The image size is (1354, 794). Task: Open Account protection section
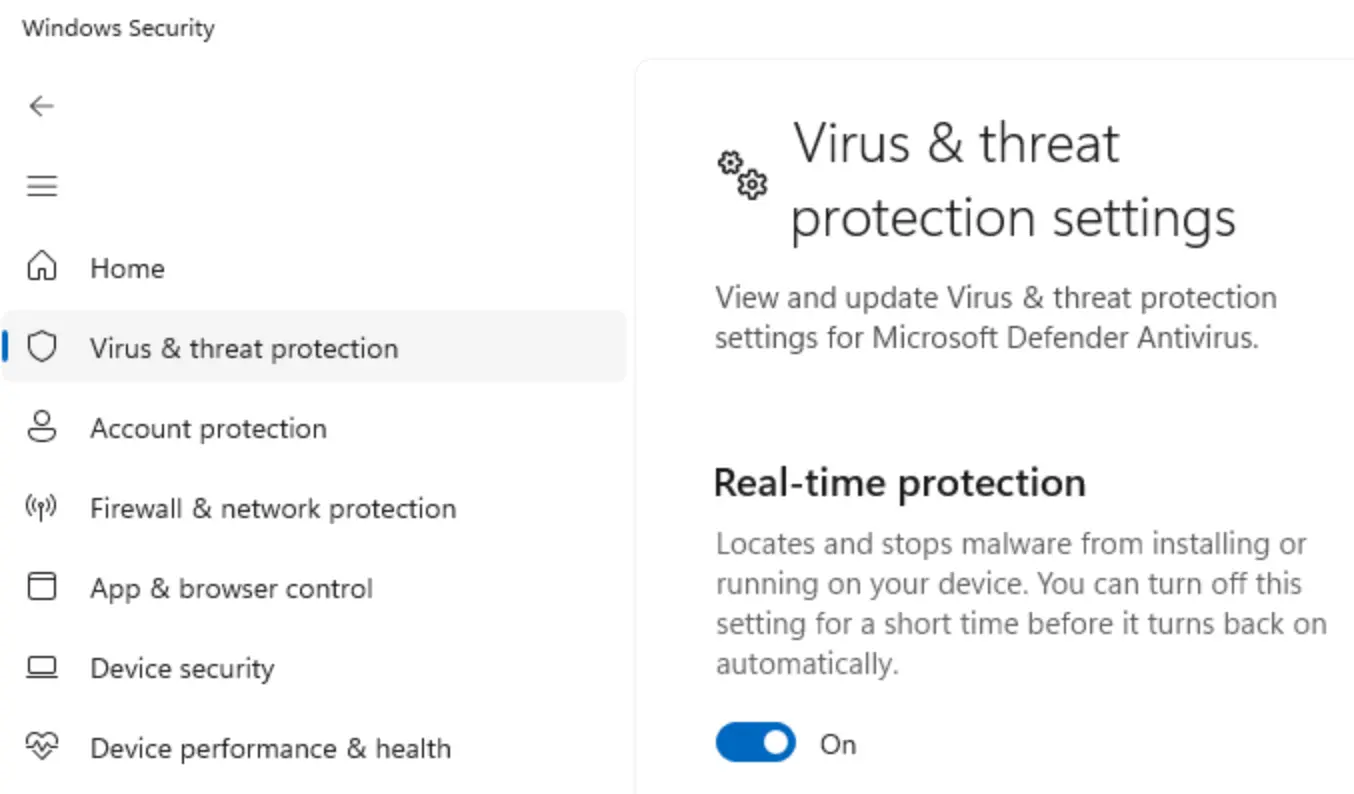208,428
